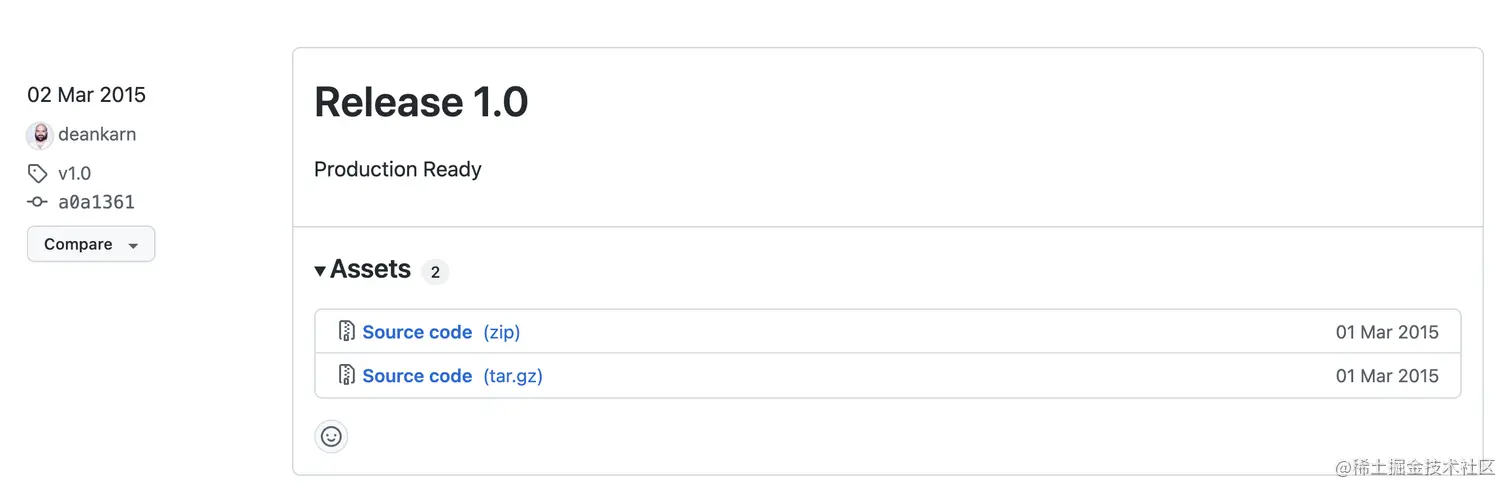Click the Assets heading text
Viewport: 1512px width, 494px height.
[370, 269]
